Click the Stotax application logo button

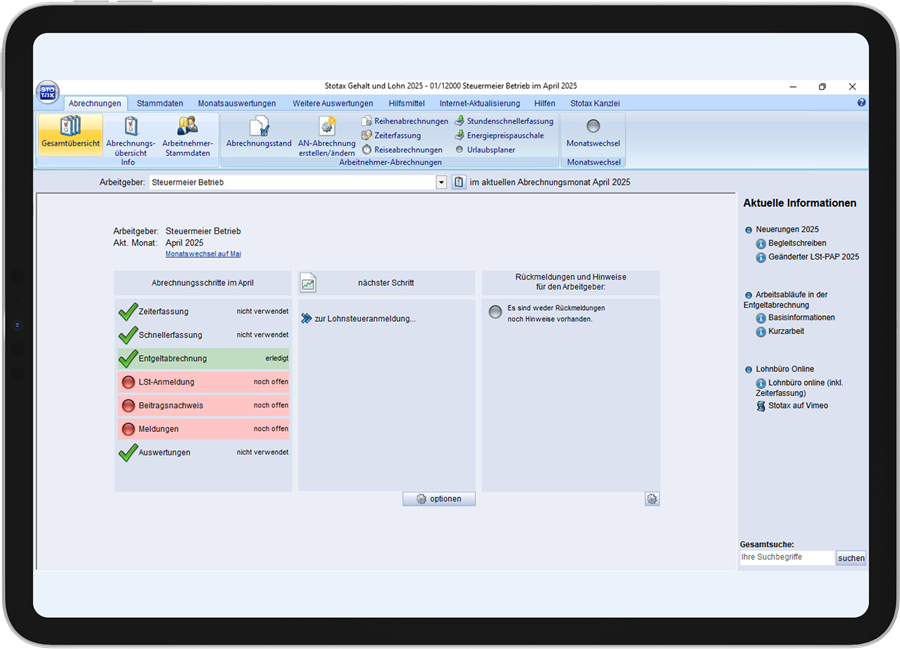(48, 92)
